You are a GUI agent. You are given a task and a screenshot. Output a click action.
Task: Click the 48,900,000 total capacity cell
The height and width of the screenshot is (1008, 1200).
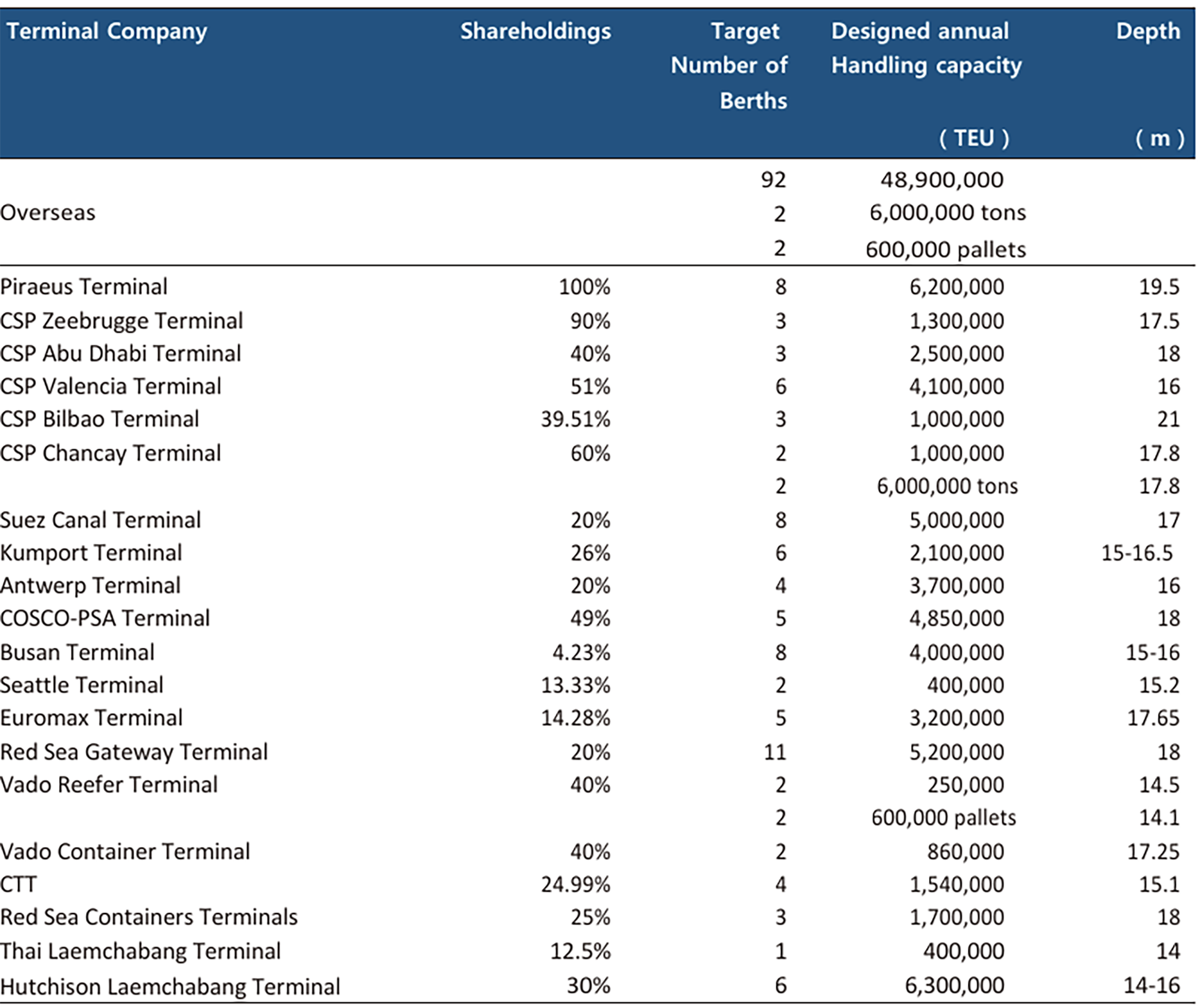[x=941, y=180]
